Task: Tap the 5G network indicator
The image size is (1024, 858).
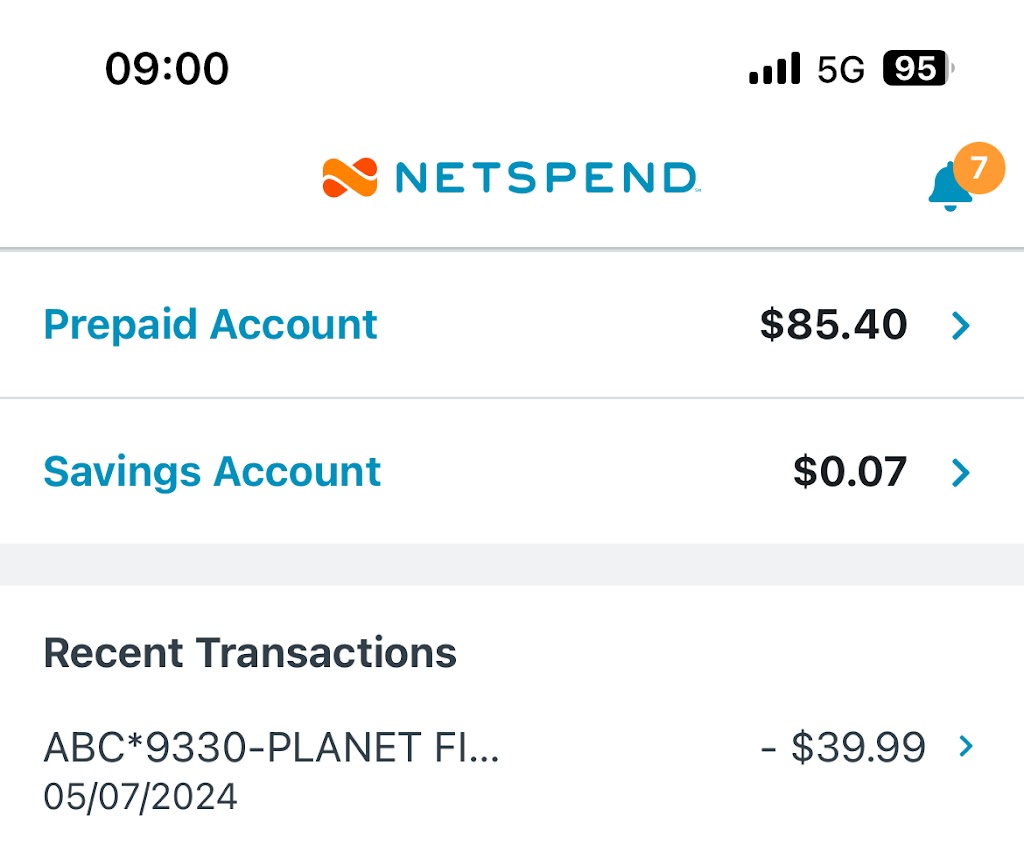Action: pyautogui.click(x=840, y=70)
